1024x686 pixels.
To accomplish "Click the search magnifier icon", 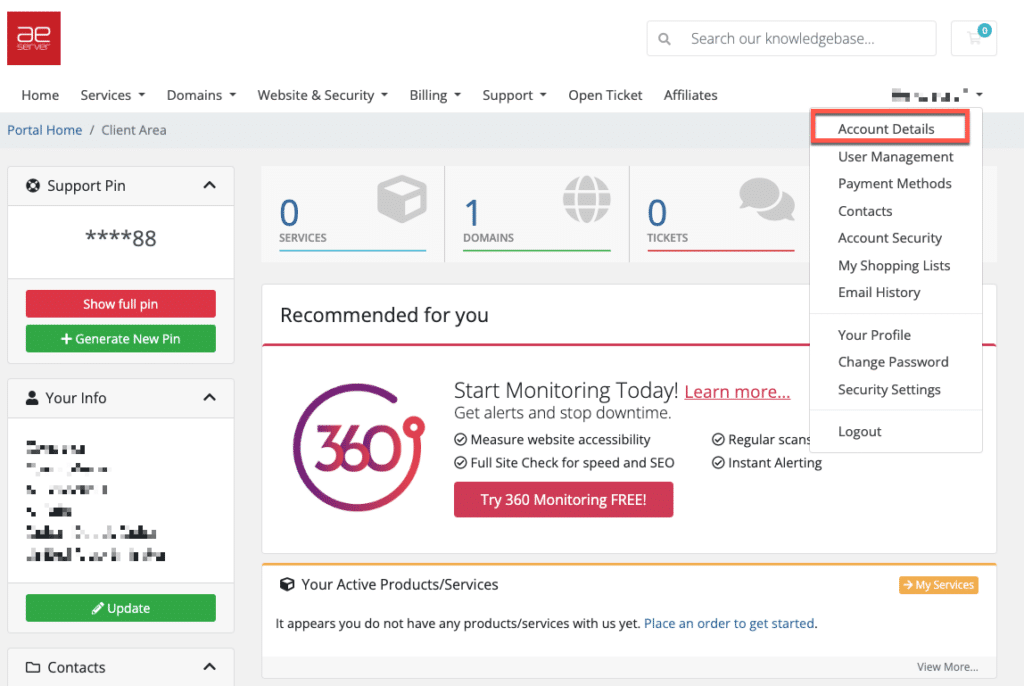I will click(665, 39).
